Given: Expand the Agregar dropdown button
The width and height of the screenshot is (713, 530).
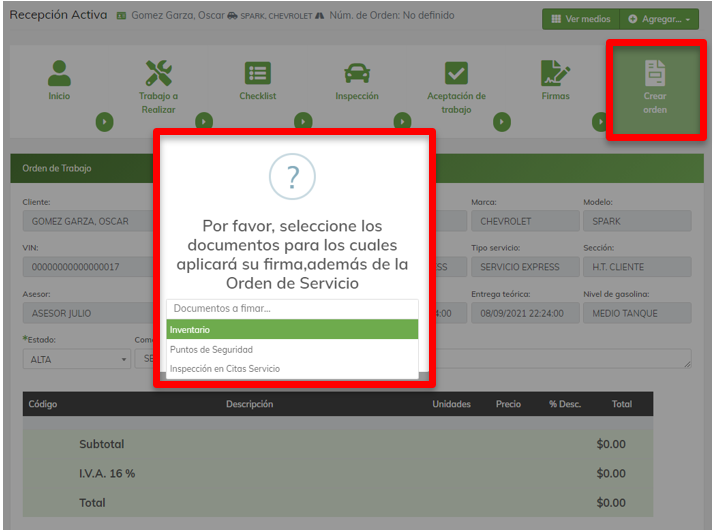Looking at the screenshot, I should 660,19.
